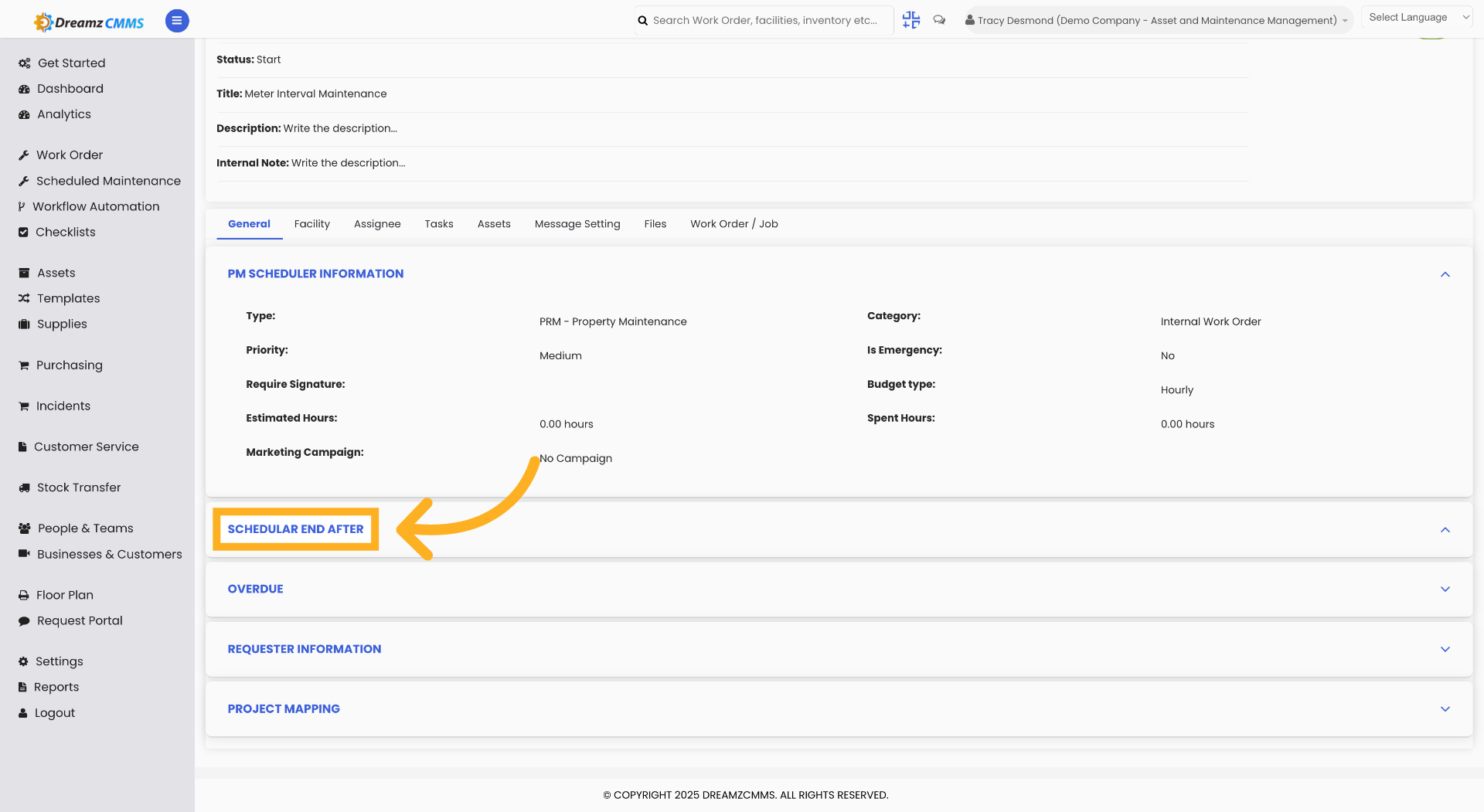Click the PROJECT MAPPING heading
This screenshot has width=1484, height=812.
(x=284, y=708)
